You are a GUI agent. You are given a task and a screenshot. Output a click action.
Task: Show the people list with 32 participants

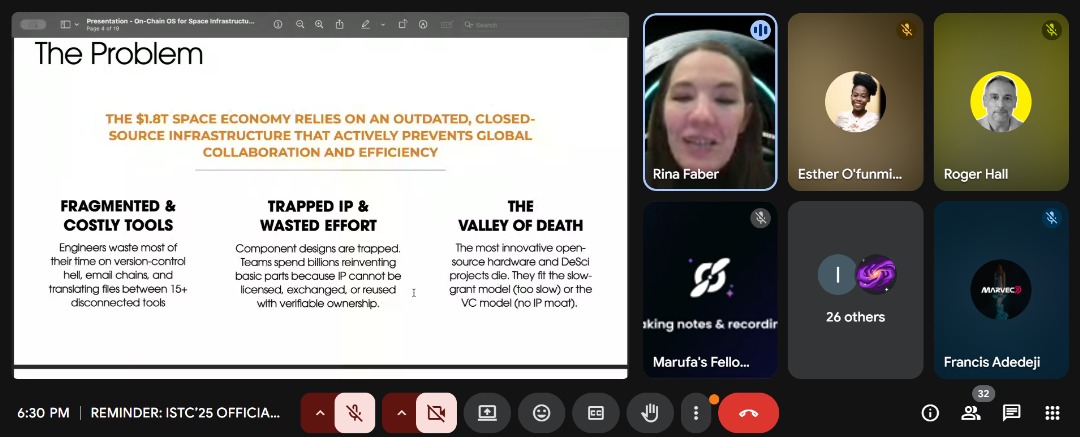[970, 413]
